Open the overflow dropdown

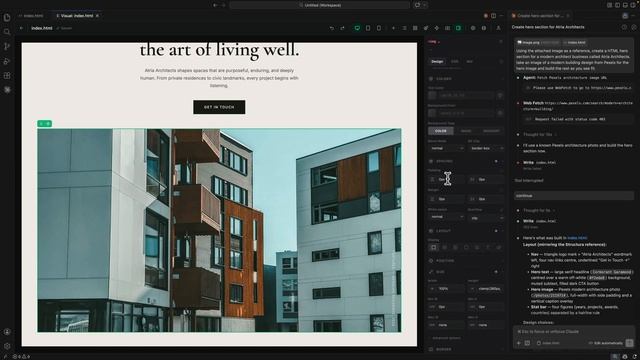tap(486, 218)
